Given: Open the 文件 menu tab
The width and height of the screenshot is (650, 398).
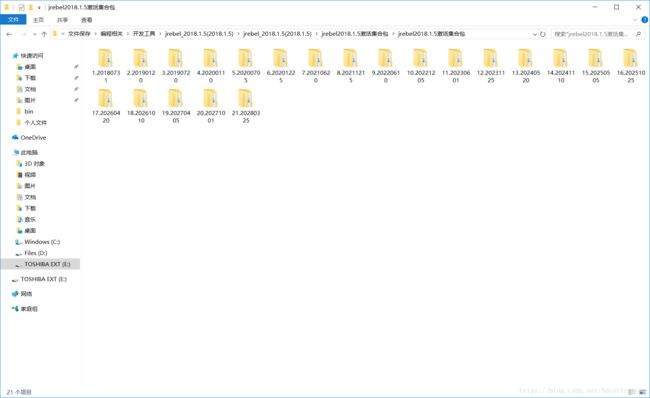Looking at the screenshot, I should pos(13,19).
